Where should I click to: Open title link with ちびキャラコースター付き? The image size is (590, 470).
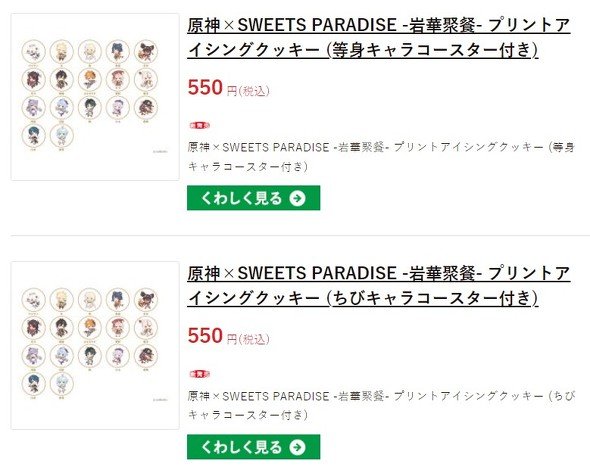pos(379,286)
